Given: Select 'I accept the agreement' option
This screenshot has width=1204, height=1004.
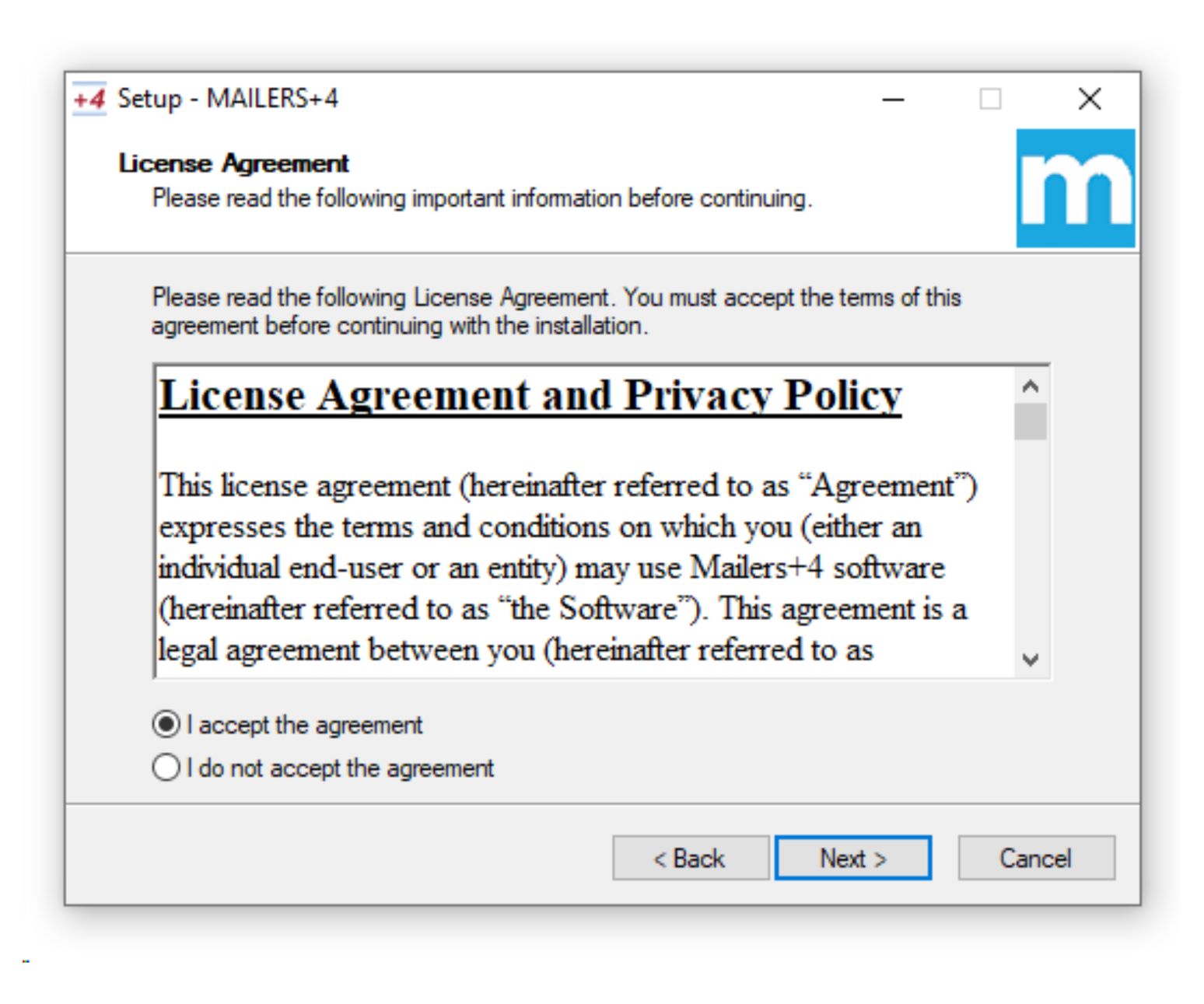Looking at the screenshot, I should tap(166, 725).
